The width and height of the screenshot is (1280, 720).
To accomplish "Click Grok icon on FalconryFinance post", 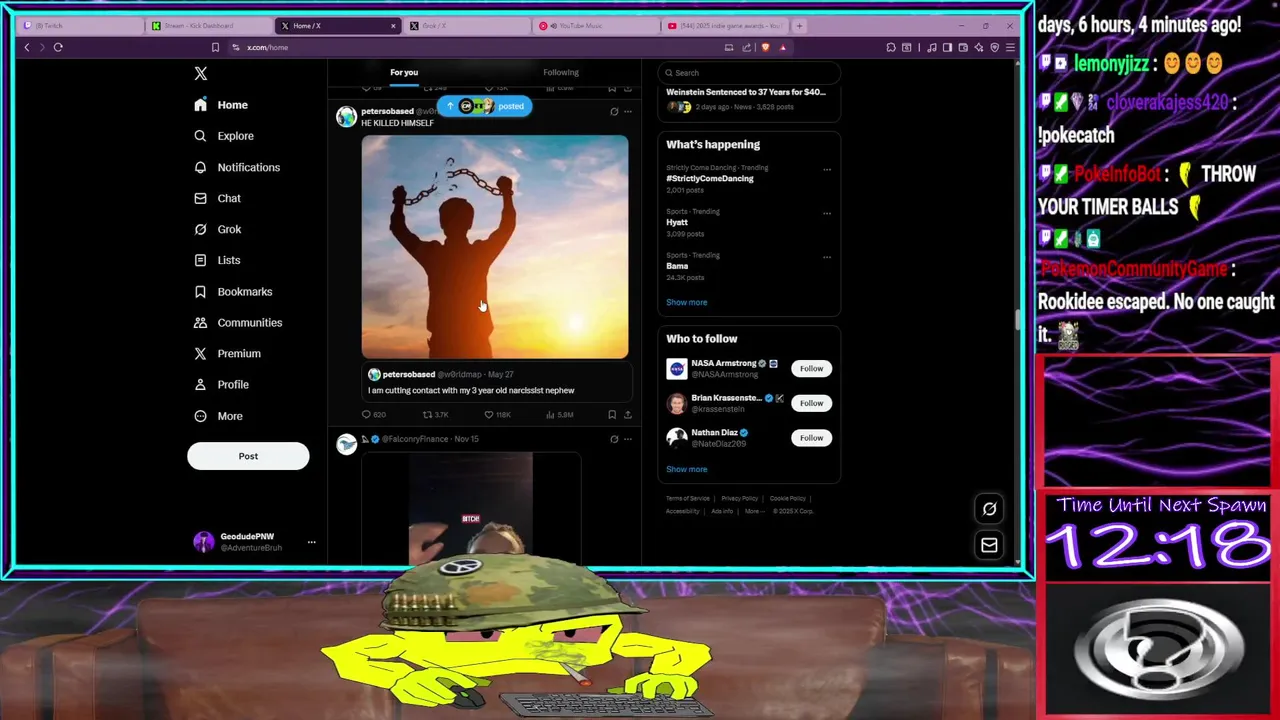I will (614, 439).
